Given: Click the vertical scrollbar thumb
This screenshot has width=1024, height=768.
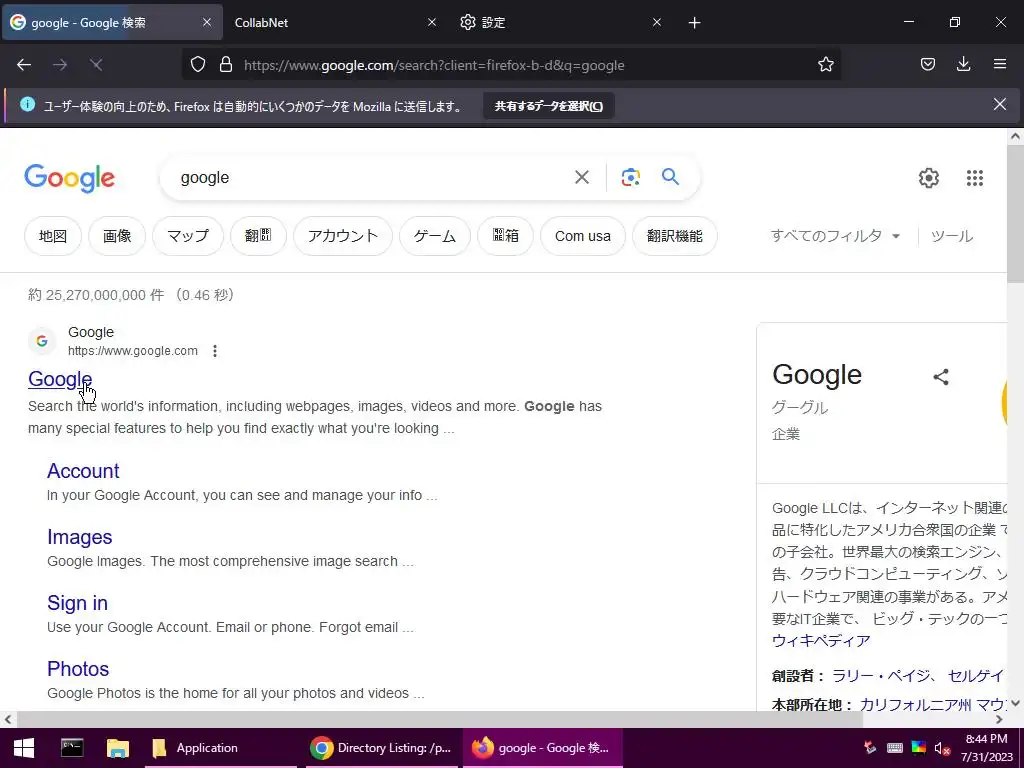Looking at the screenshot, I should tap(1015, 214).
